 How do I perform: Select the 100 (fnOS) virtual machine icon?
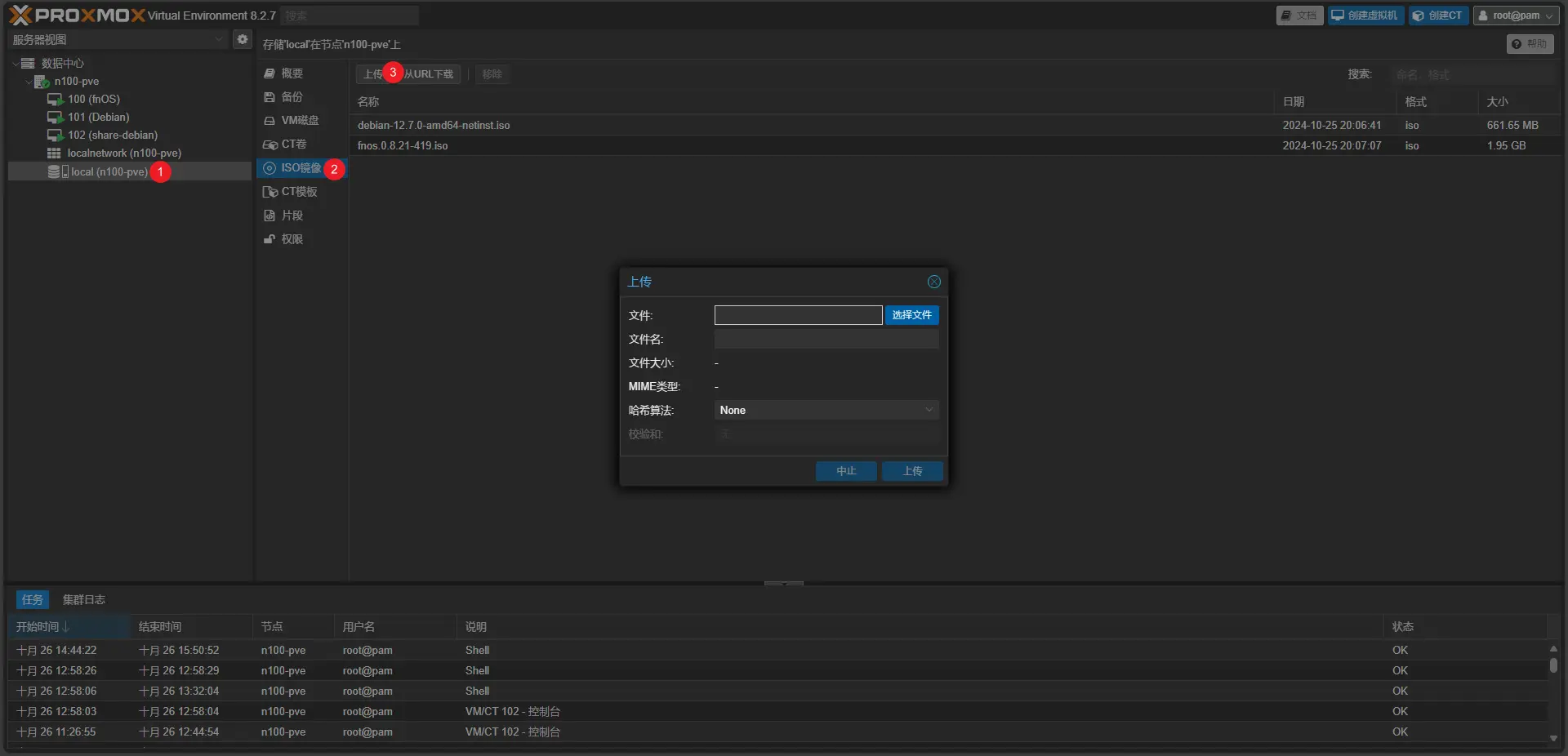click(55, 100)
